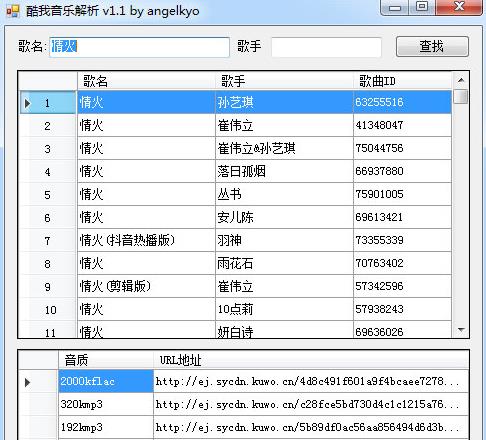The width and height of the screenshot is (486, 440).
Task: Click the 音质 column header
Action: 106,360
